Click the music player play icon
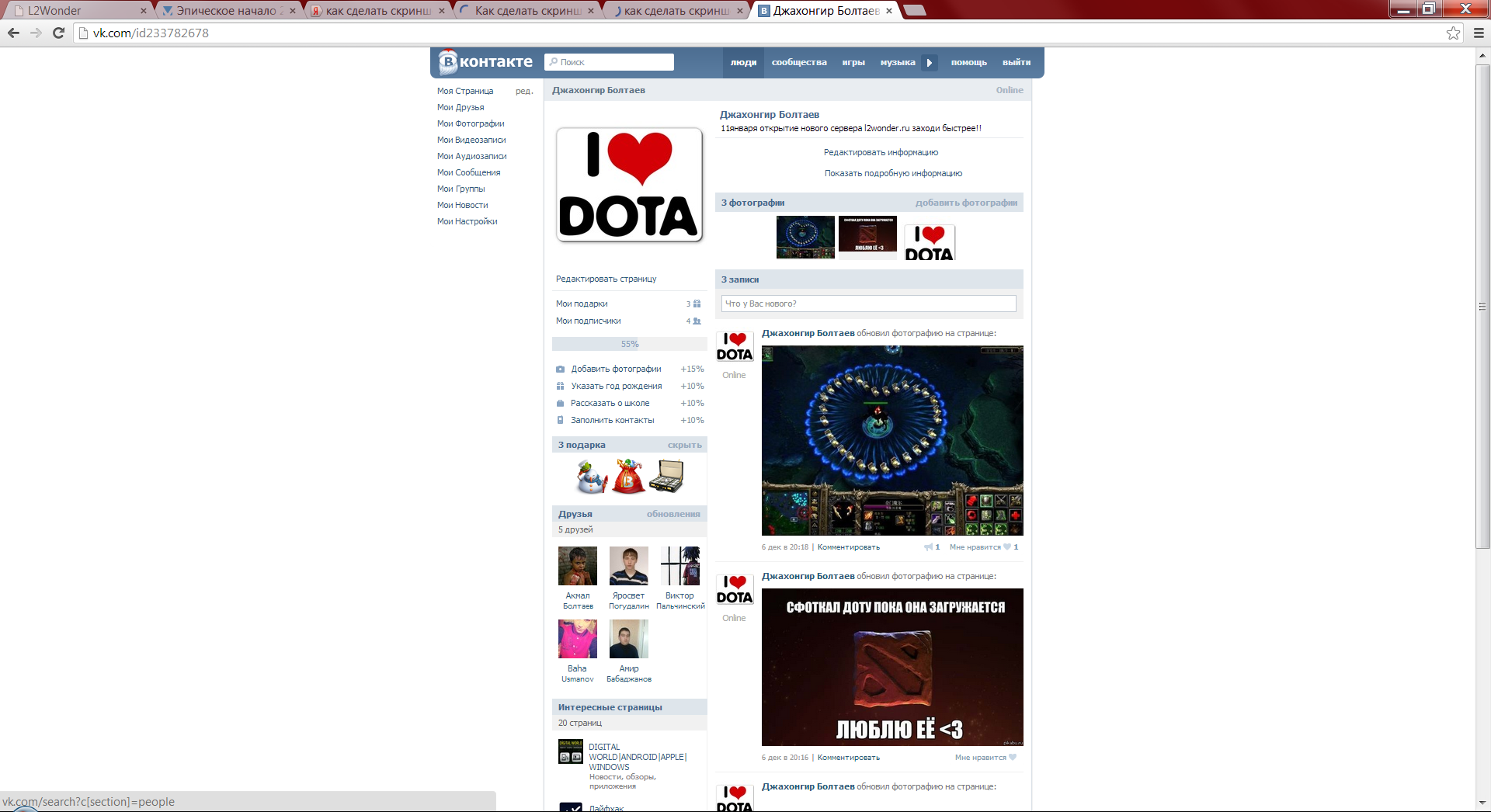This screenshot has width=1491, height=812. click(930, 63)
